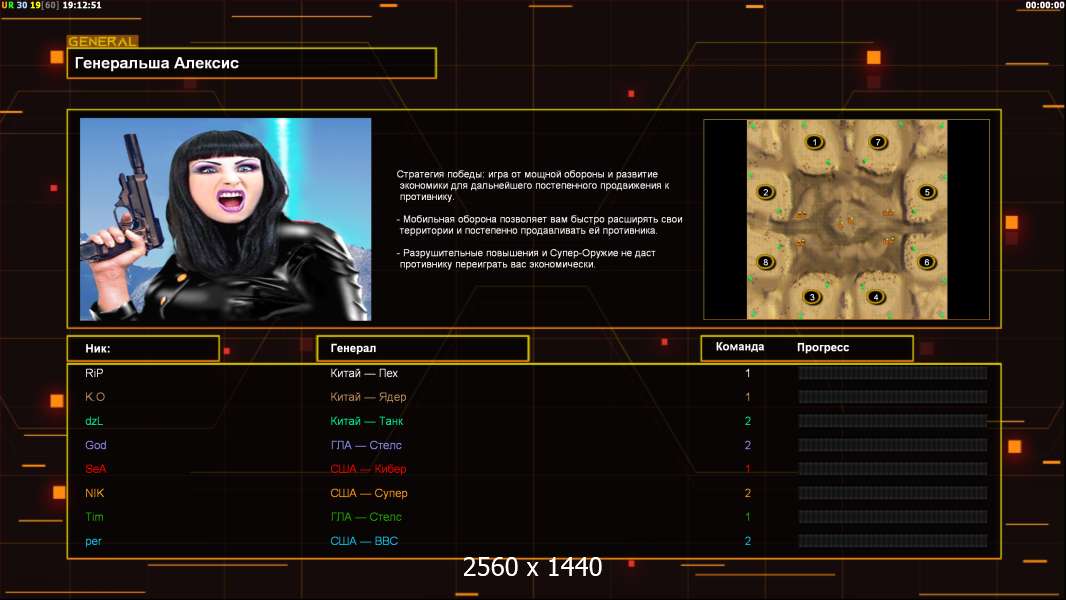Click team number in Tim's row

[x=747, y=517]
